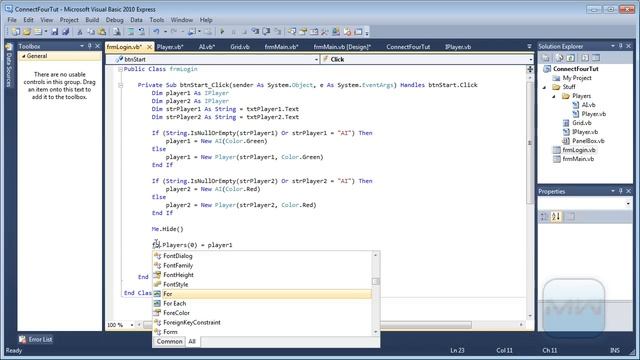Collapse the General group in Toolbox
The image size is (640, 360).
click(24, 56)
